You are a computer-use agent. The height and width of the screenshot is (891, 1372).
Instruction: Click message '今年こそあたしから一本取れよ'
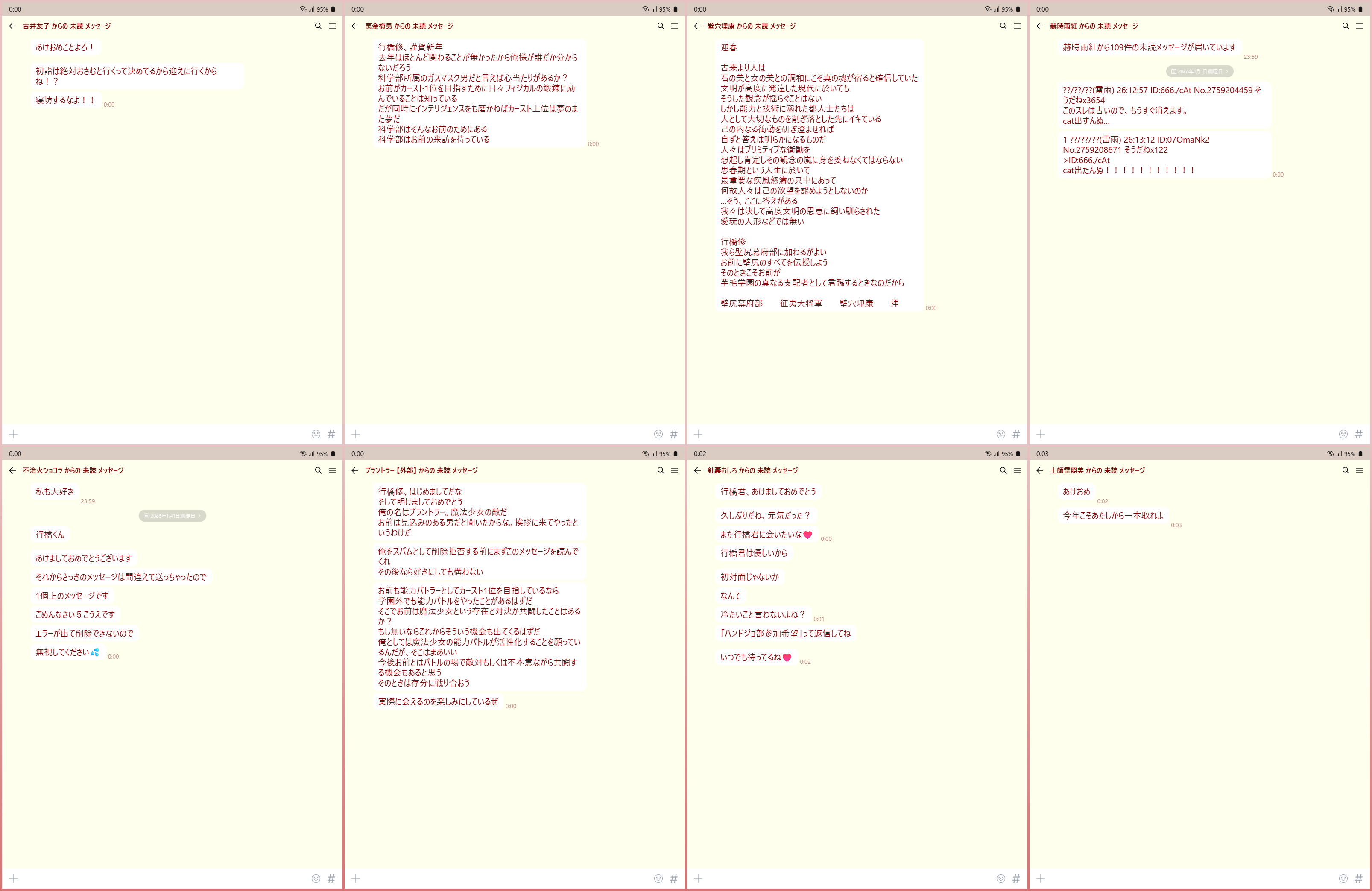tap(1113, 515)
